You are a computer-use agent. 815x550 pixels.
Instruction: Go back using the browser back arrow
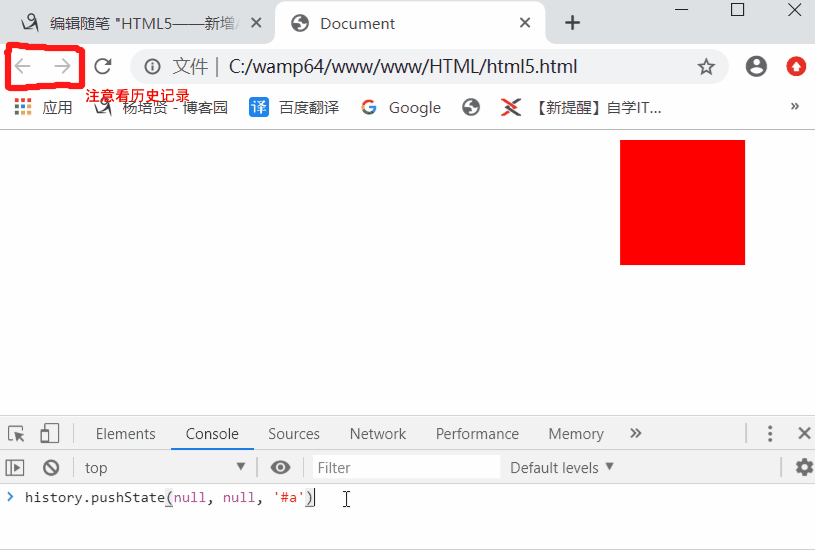point(23,66)
